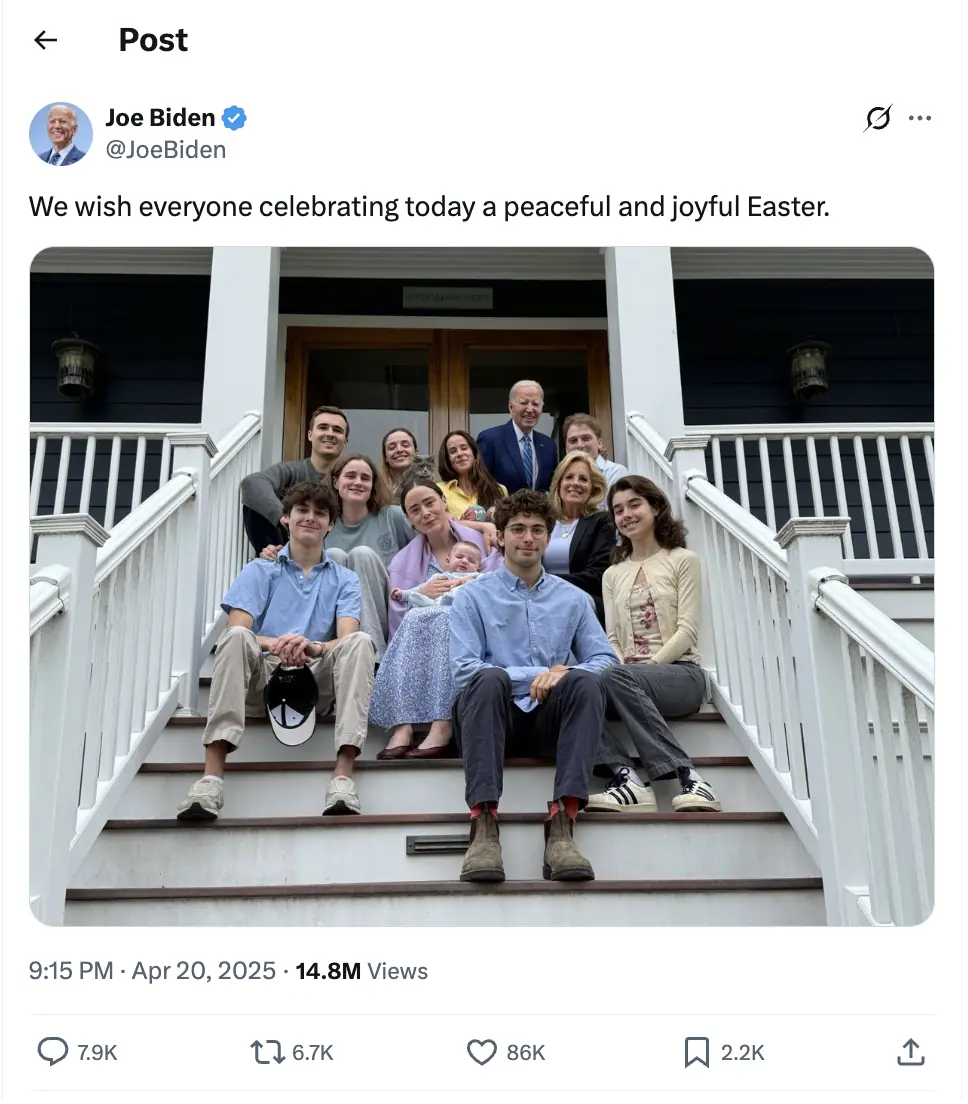
Task: Click the share upload arrow icon
Action: [x=910, y=1051]
